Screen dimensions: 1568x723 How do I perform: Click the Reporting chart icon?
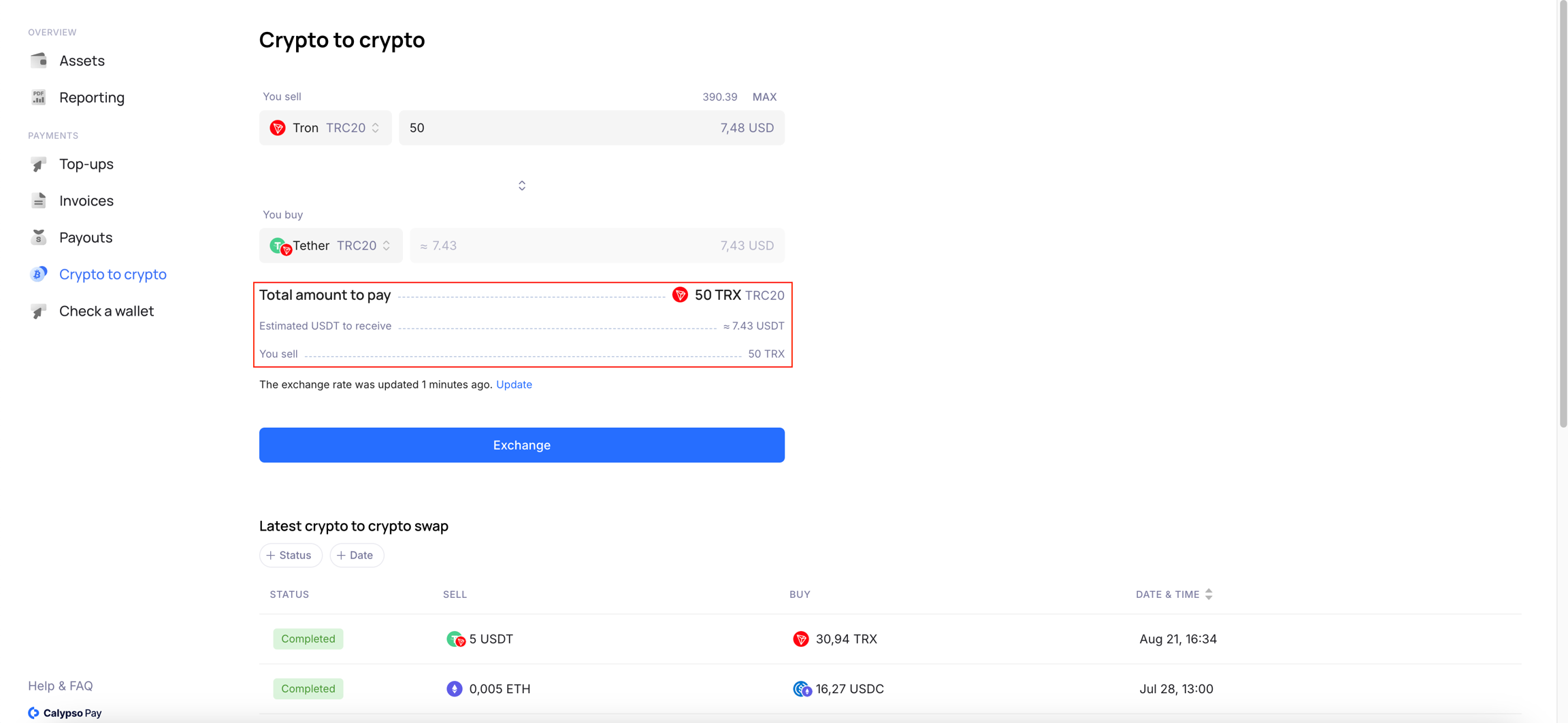click(39, 97)
